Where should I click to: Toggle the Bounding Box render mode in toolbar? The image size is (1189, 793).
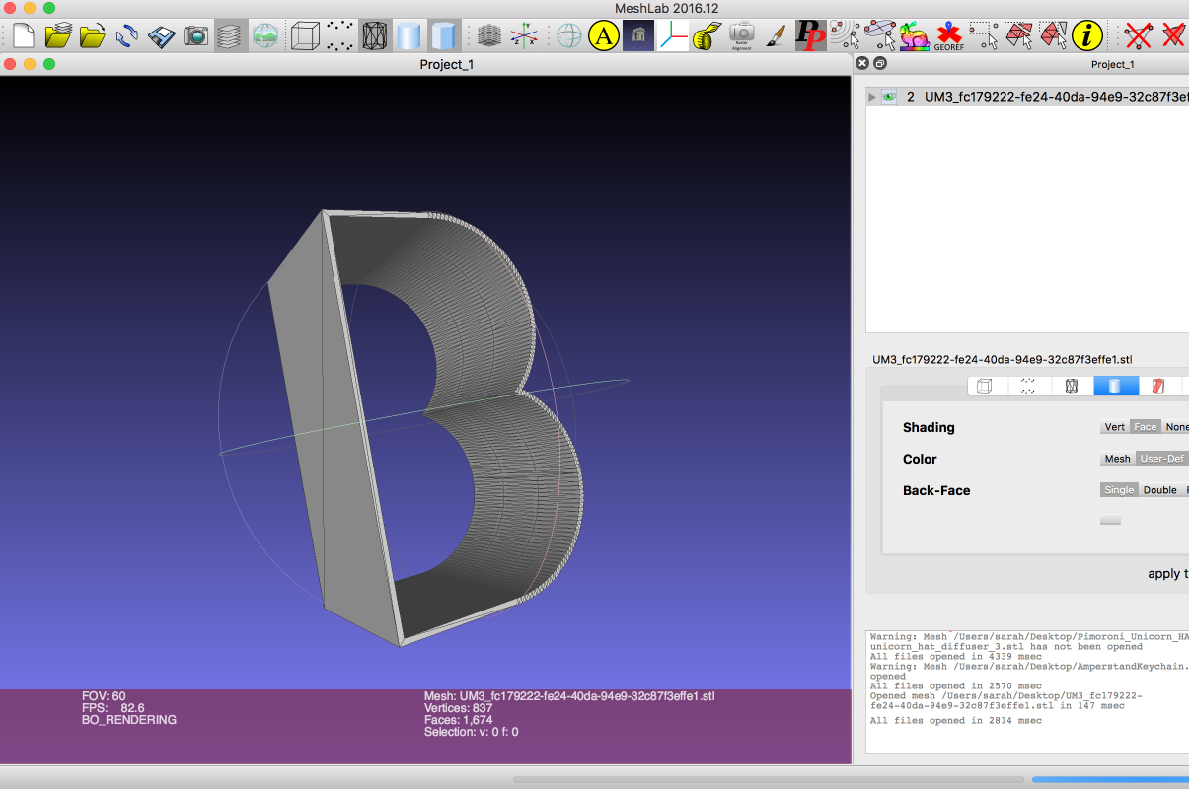click(x=304, y=37)
